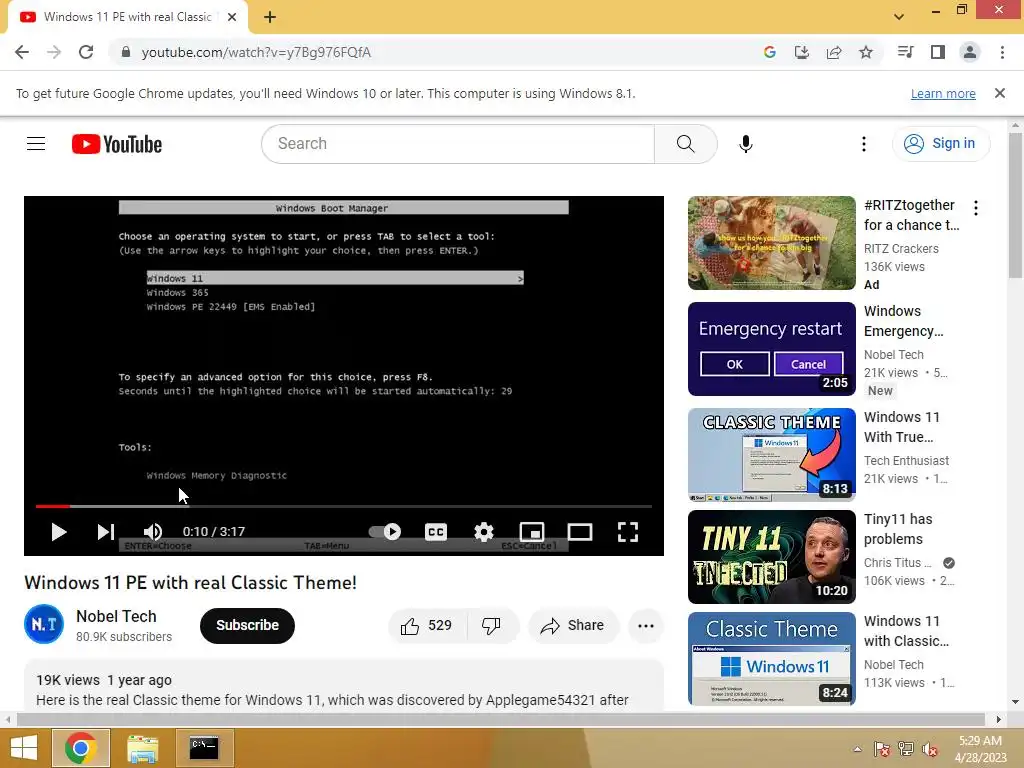Enter full screen mode

pyautogui.click(x=628, y=532)
